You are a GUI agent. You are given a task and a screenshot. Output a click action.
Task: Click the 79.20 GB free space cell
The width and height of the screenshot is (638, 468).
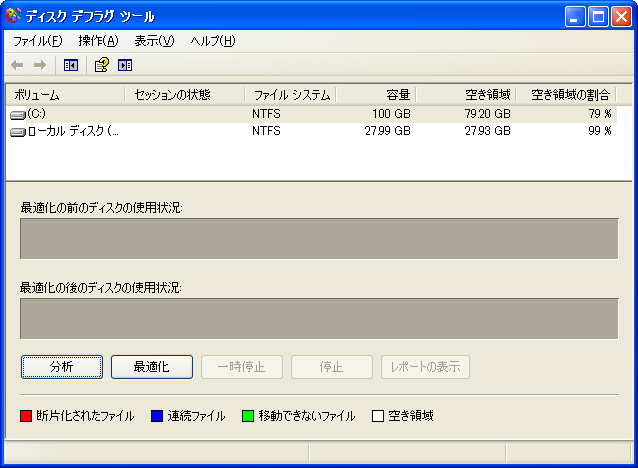click(x=487, y=114)
